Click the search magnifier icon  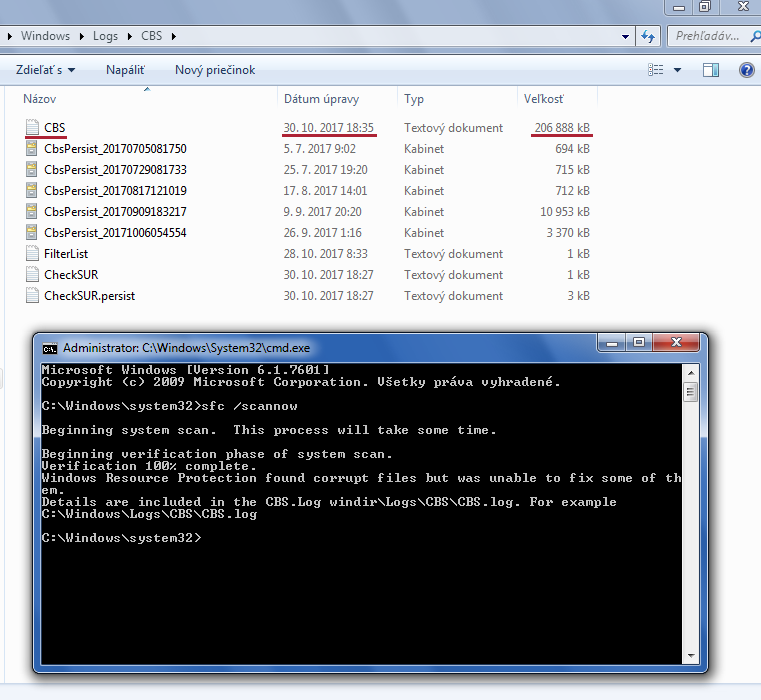click(x=750, y=36)
